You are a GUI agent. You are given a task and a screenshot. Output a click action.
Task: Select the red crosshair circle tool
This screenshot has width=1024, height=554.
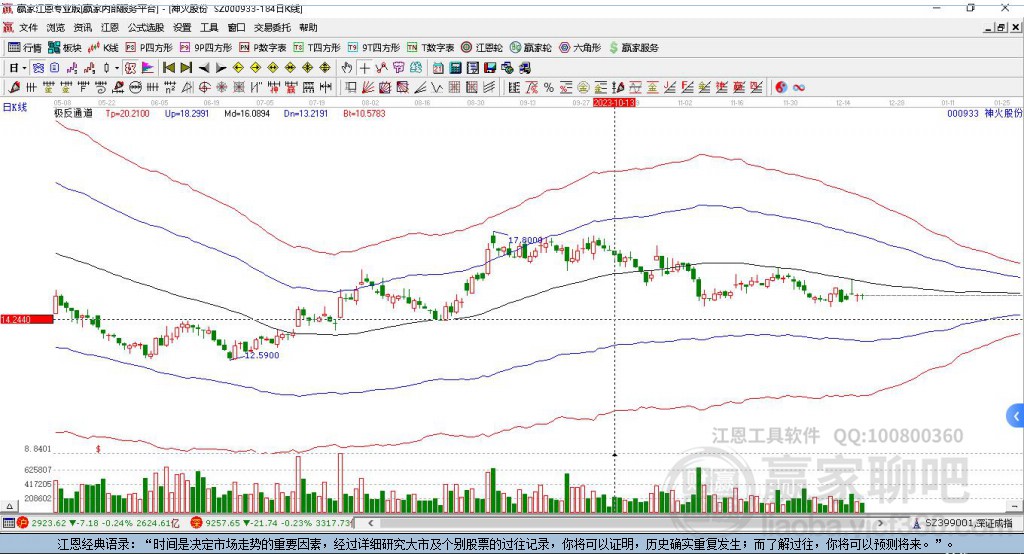point(204,88)
